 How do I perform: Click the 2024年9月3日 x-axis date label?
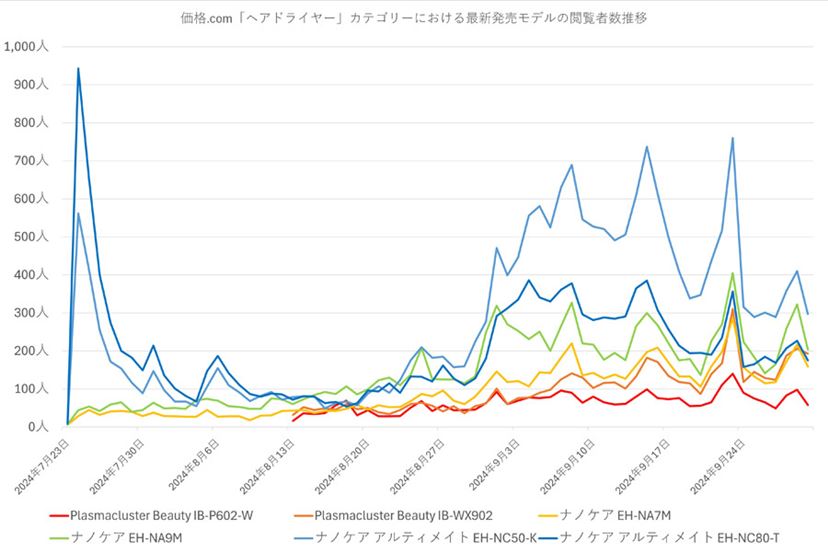click(495, 465)
